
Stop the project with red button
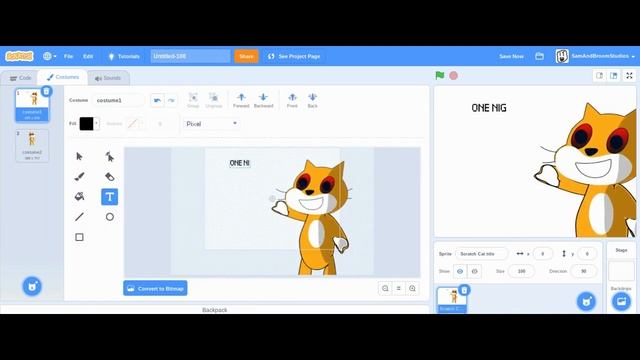(x=453, y=76)
